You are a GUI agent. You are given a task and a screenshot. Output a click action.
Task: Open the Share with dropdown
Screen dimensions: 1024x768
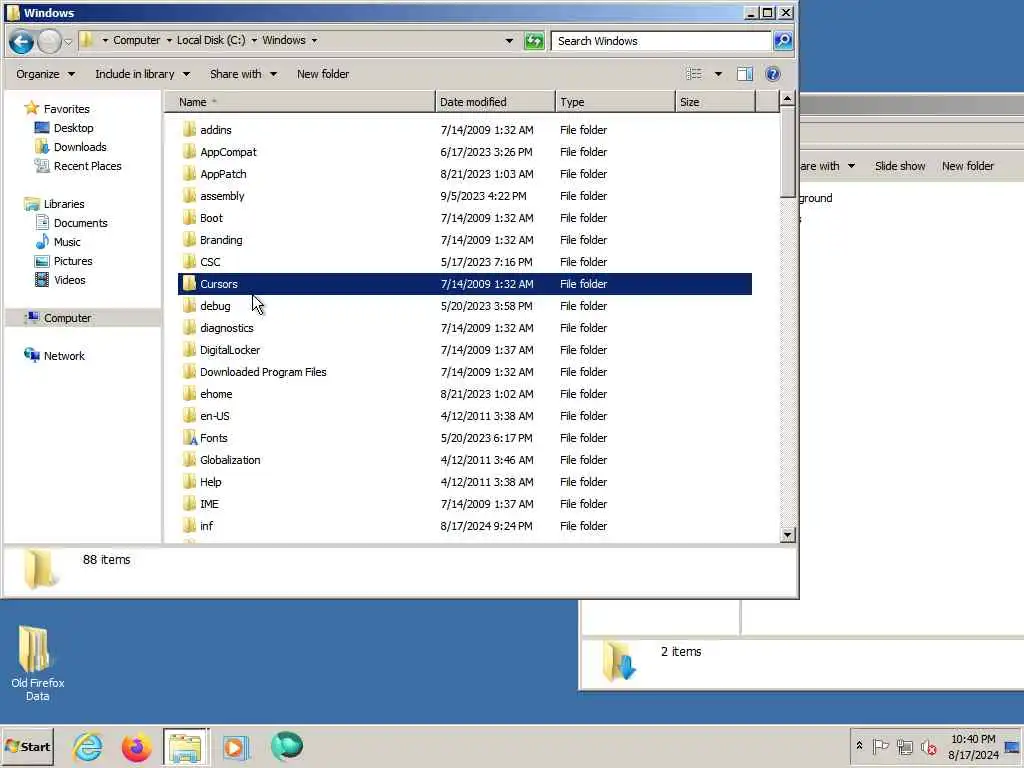pyautogui.click(x=243, y=74)
